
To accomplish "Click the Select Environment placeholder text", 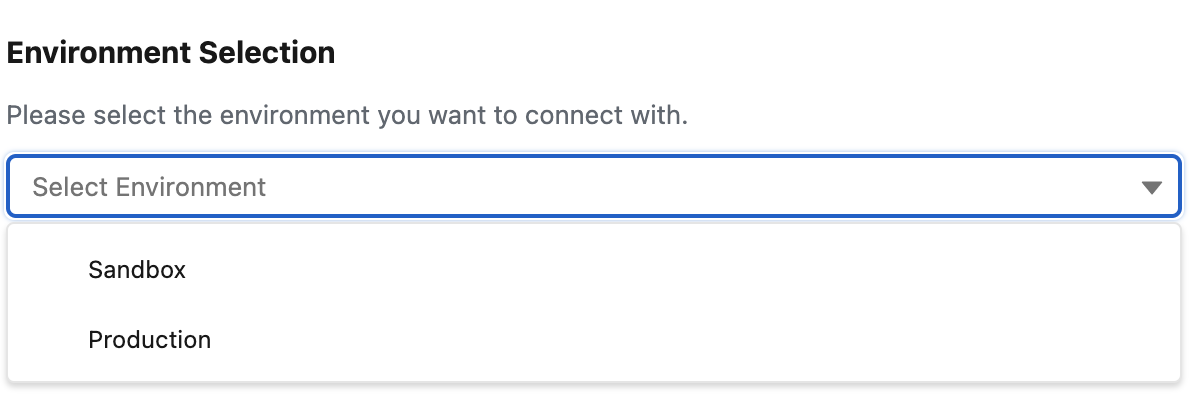I will [x=149, y=187].
